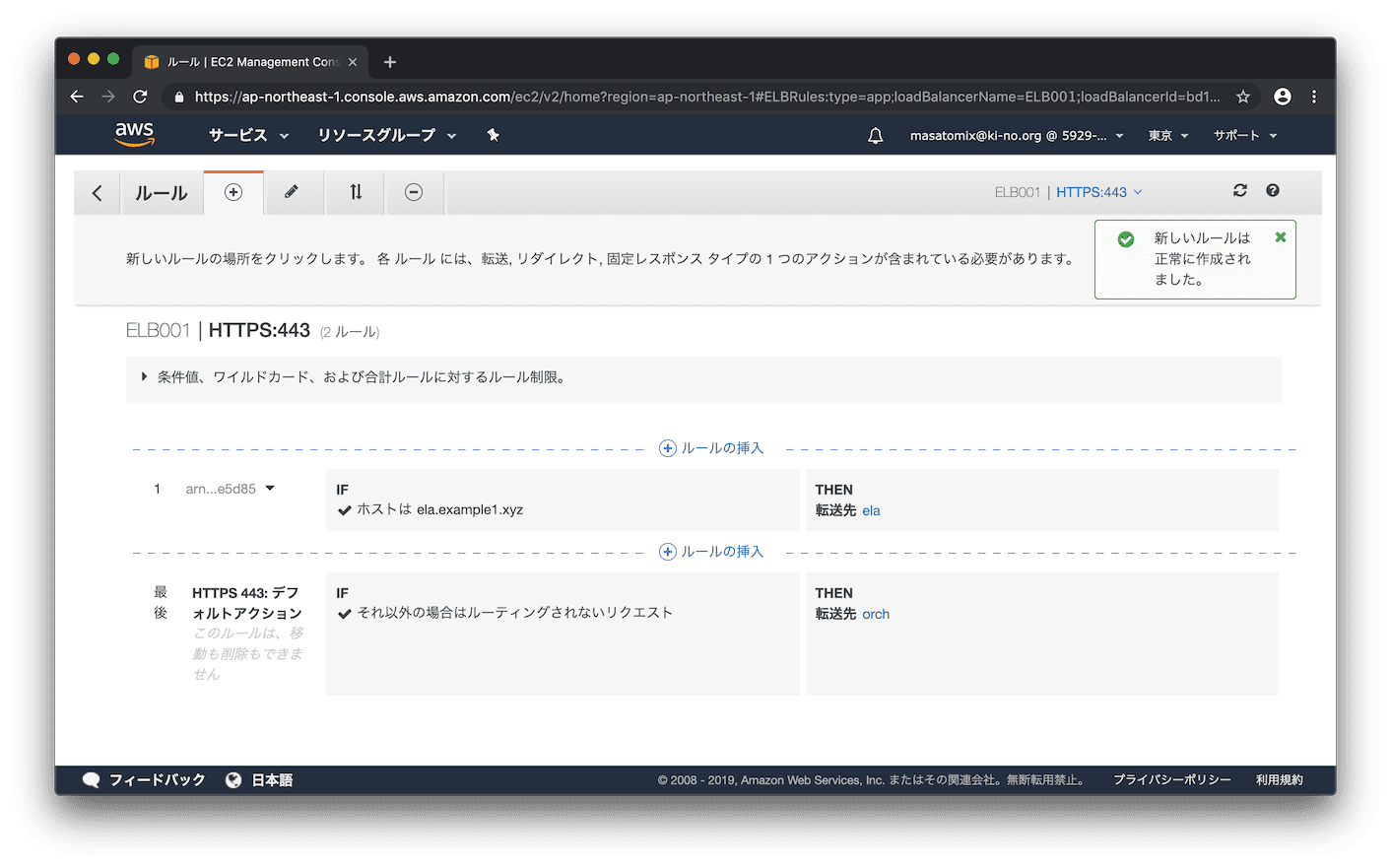Bookmark this page with the star icon
This screenshot has width=1391, height=868.
[x=1243, y=97]
